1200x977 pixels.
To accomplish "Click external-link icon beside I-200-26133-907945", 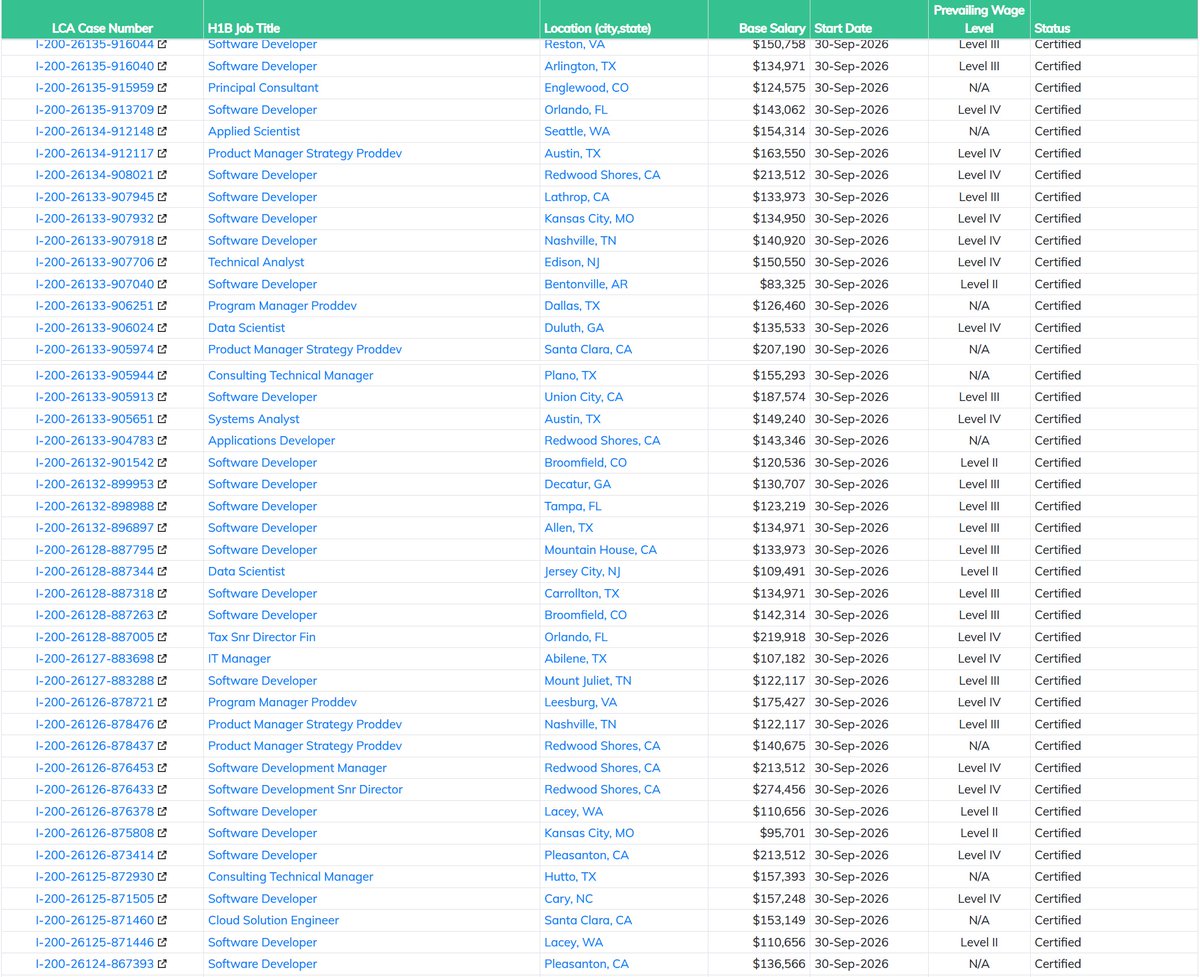I will 162,197.
